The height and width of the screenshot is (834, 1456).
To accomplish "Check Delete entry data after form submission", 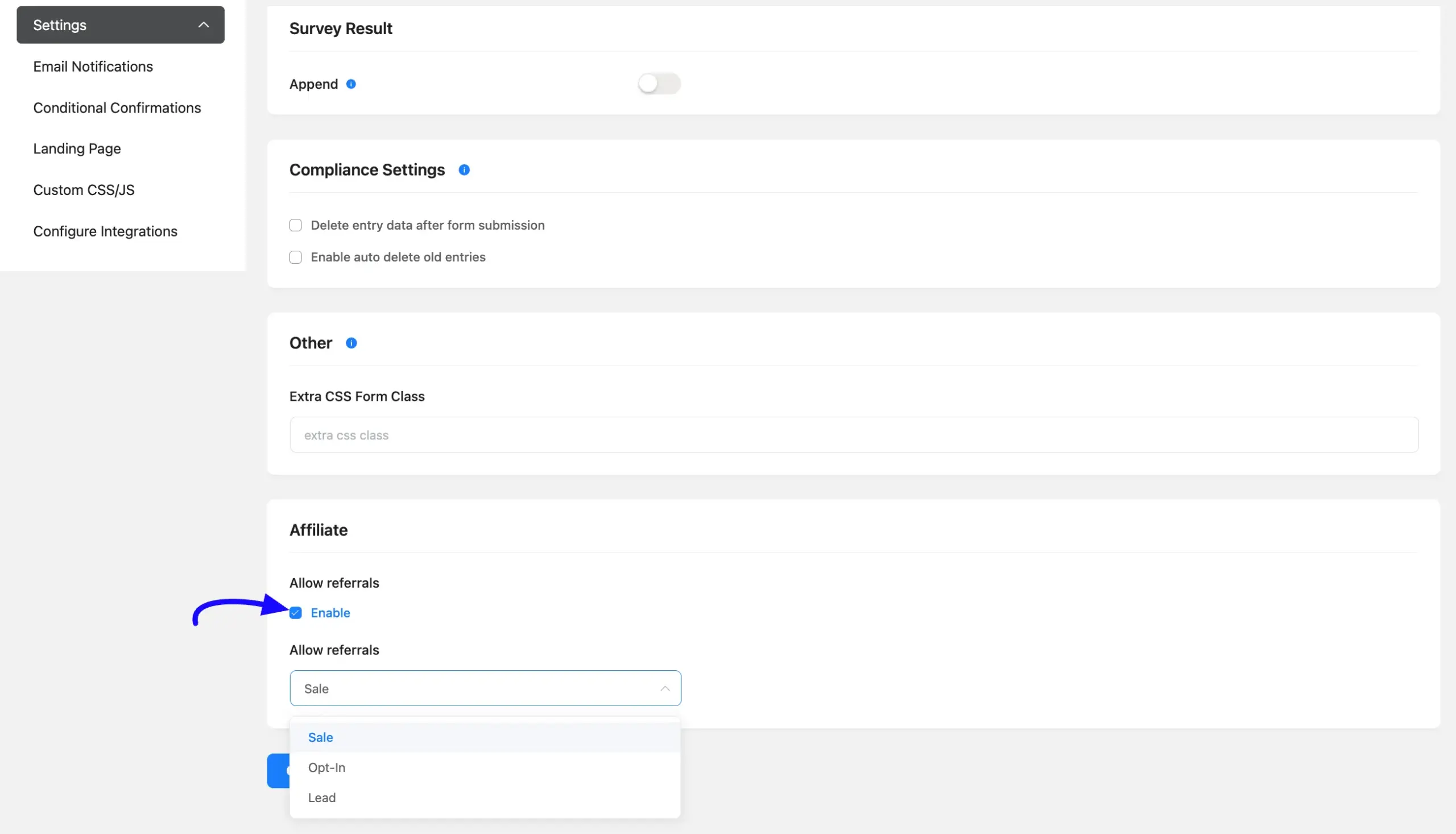I will pyautogui.click(x=296, y=225).
